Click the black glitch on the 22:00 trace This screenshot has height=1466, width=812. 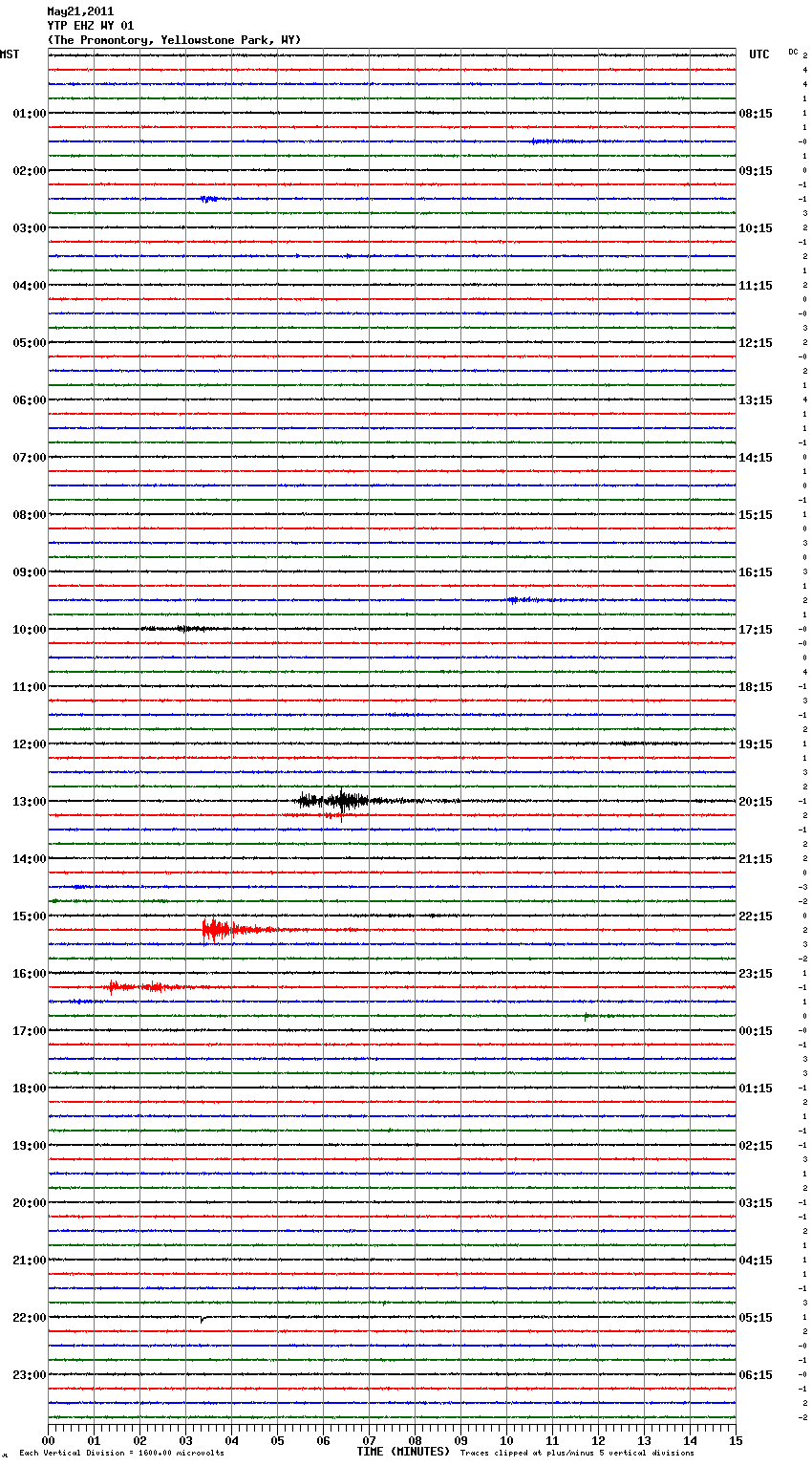click(x=203, y=1319)
